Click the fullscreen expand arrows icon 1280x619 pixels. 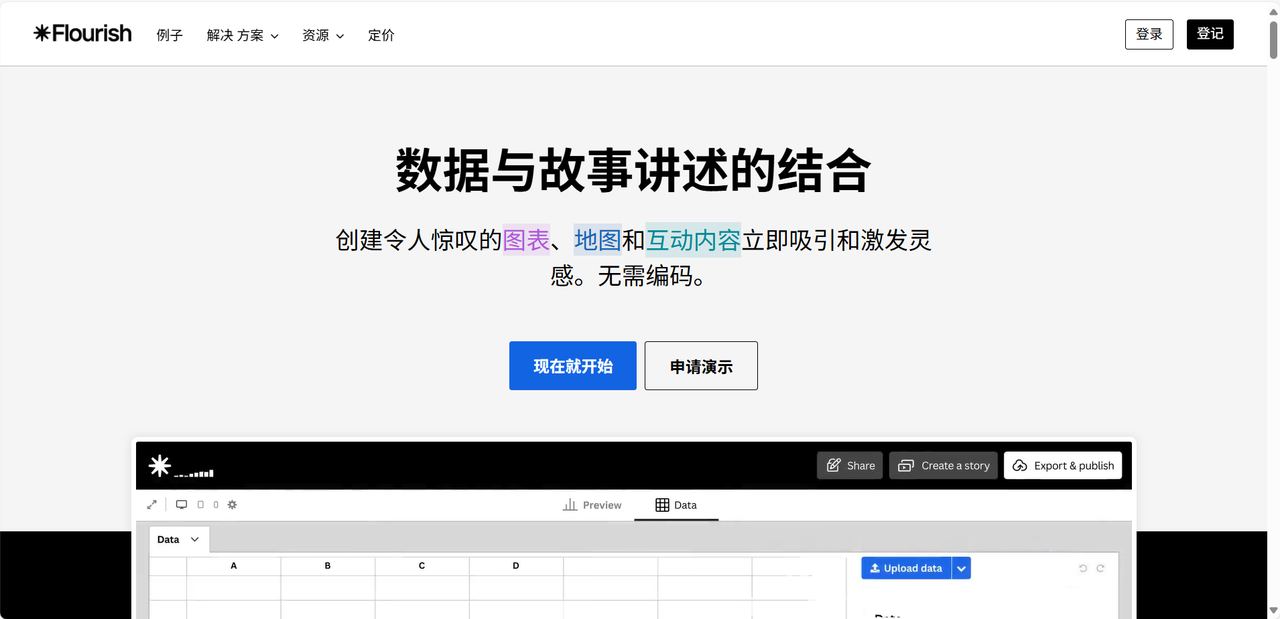click(152, 505)
